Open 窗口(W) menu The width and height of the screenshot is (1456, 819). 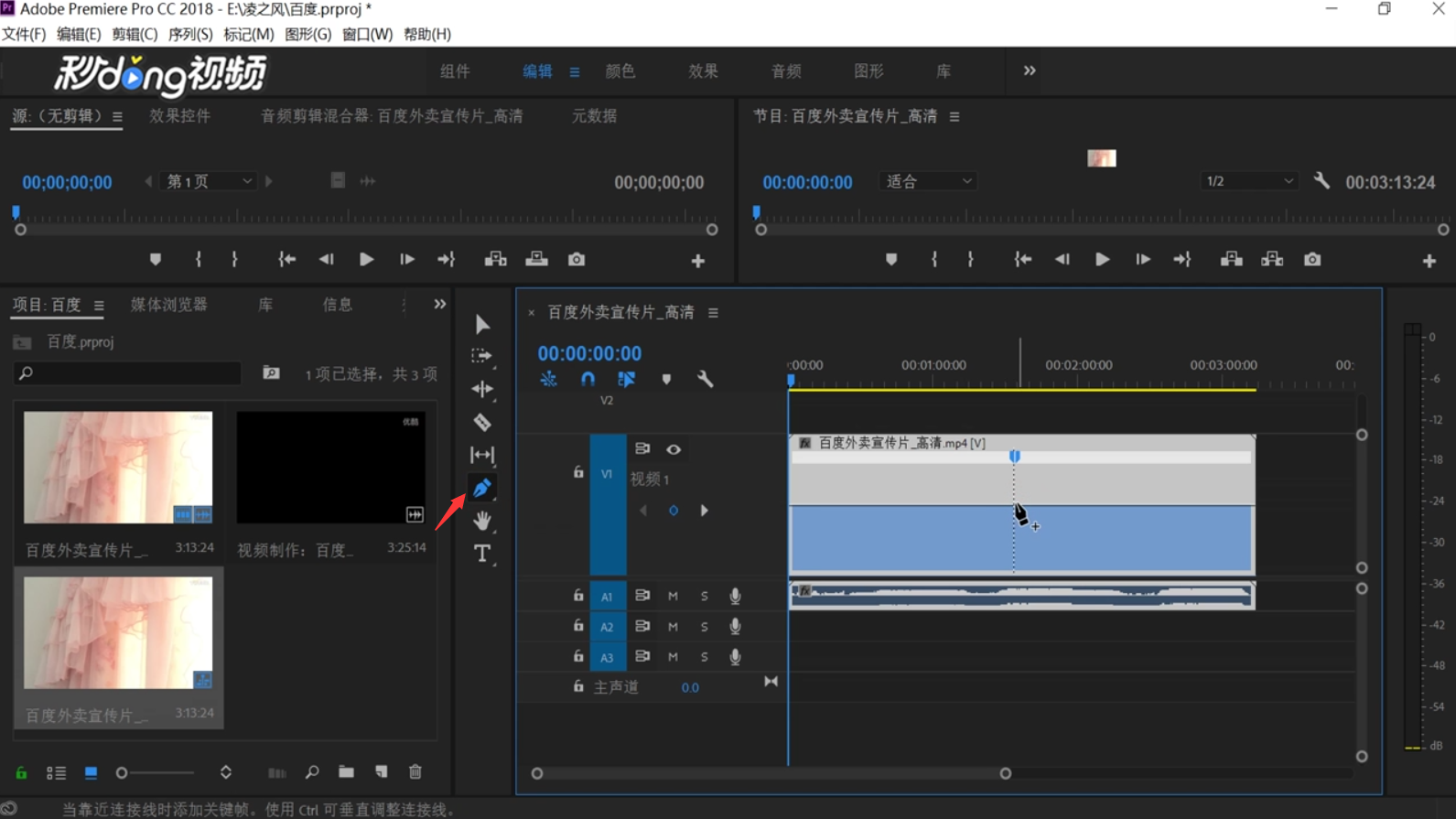point(367,34)
